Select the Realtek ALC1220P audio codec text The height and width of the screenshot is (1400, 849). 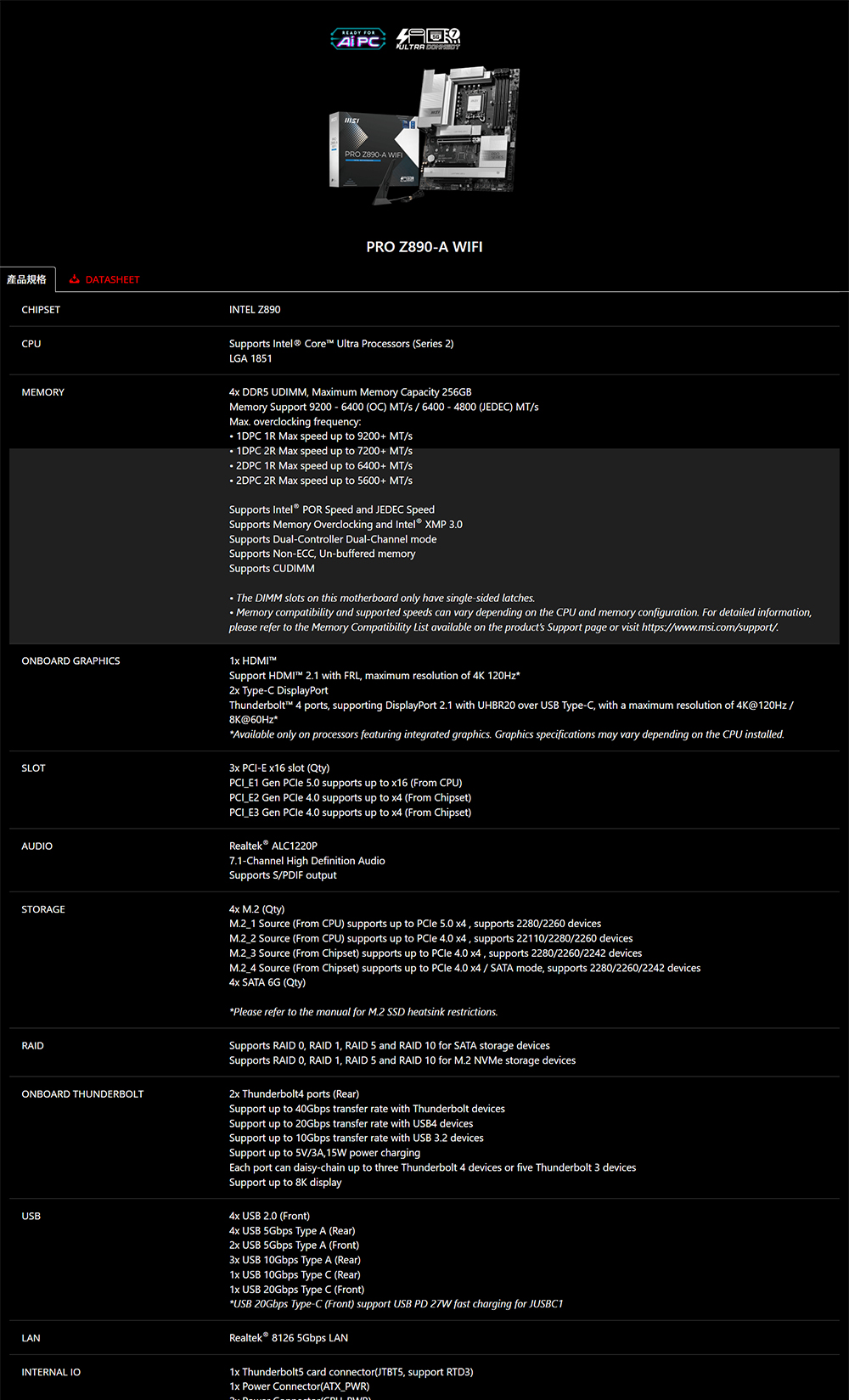tap(273, 846)
